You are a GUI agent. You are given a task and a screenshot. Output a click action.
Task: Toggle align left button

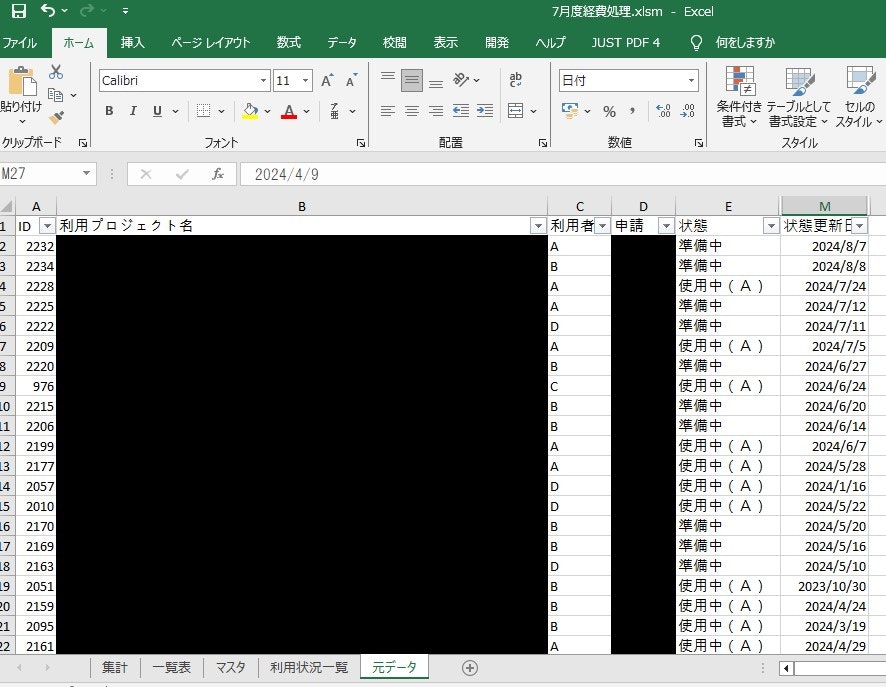(x=388, y=111)
